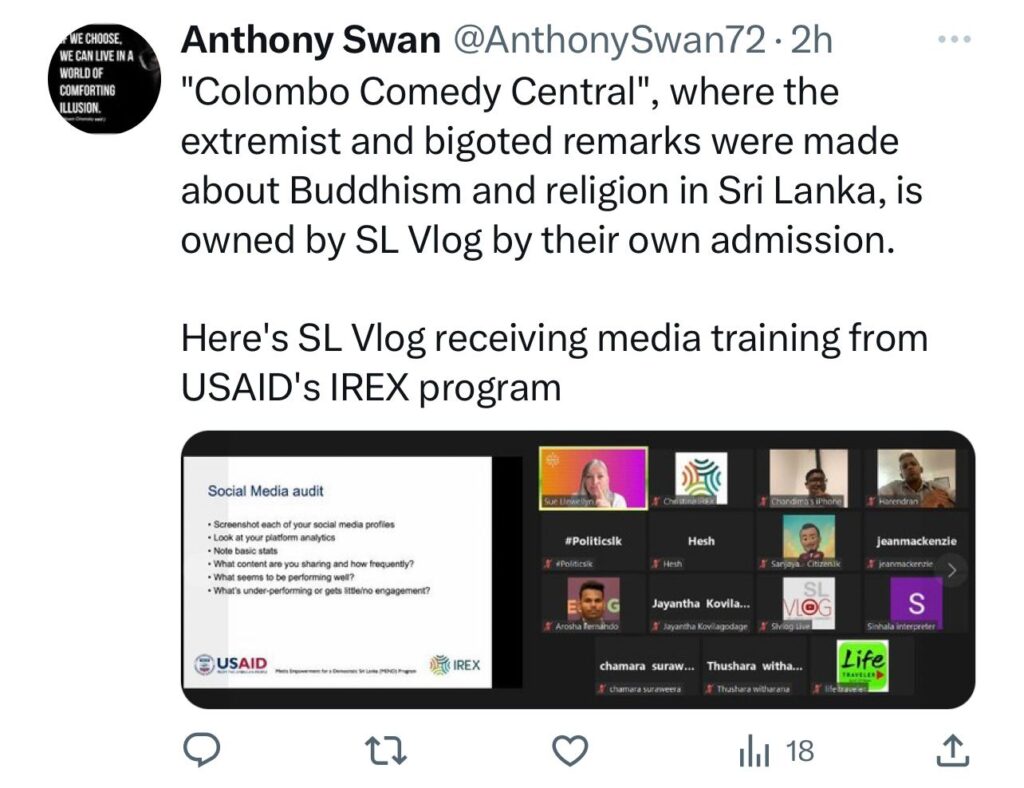Click the retweet icon

[385, 751]
